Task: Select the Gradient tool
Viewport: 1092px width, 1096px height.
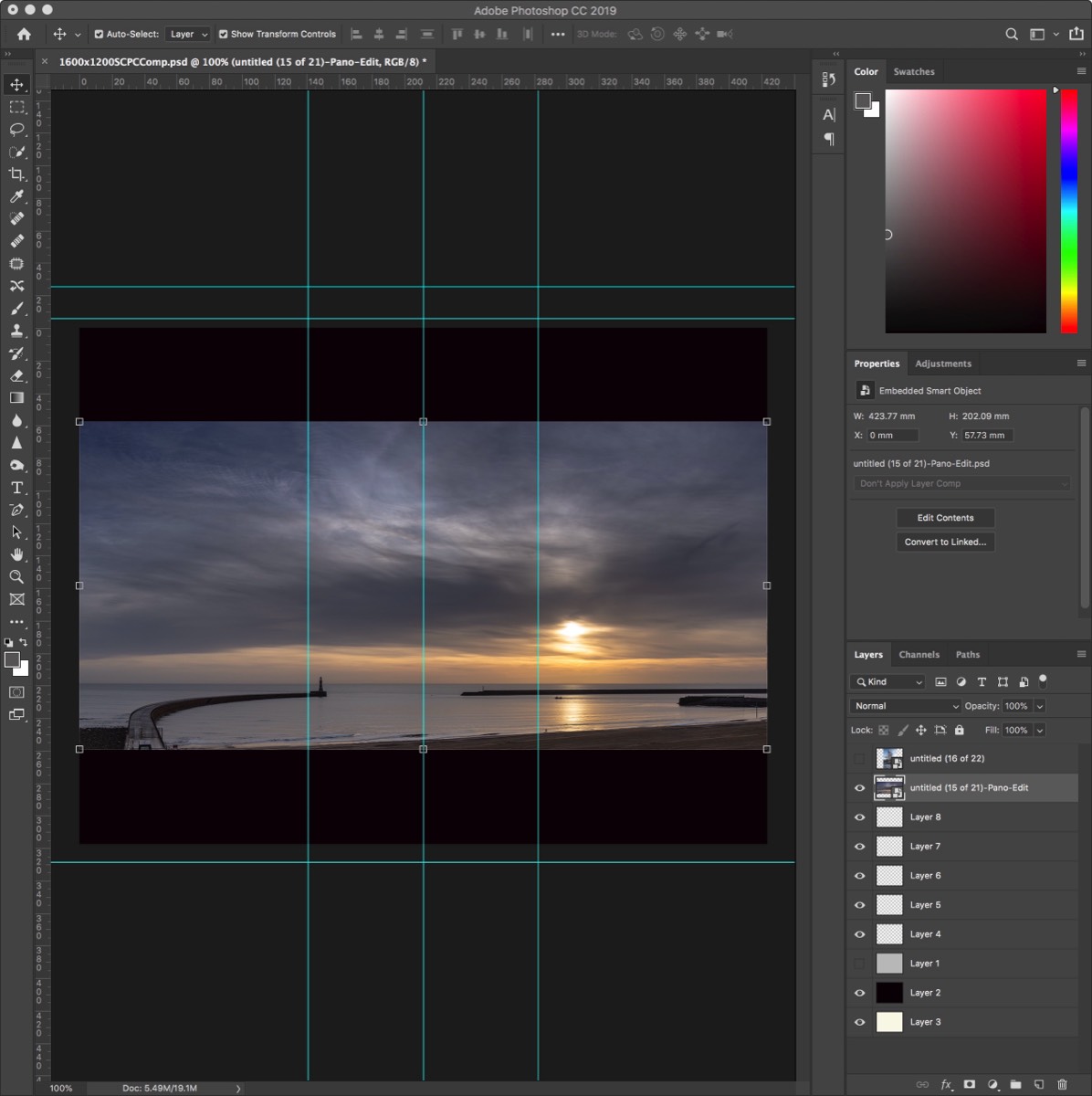Action: (x=16, y=398)
